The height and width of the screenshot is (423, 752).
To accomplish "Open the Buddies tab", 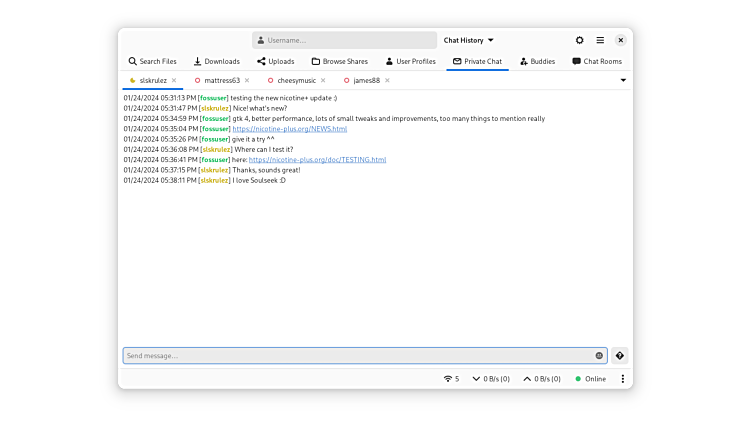I will 538,61.
